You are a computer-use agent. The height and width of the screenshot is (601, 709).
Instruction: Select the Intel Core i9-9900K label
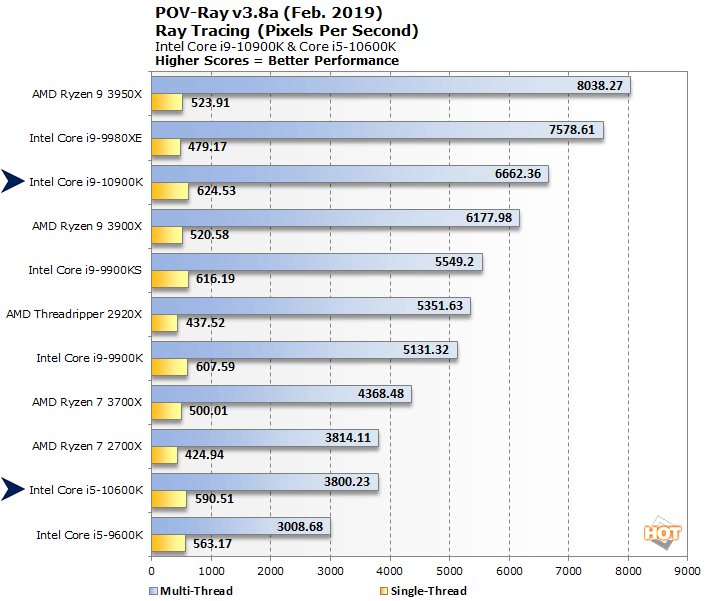pos(90,358)
